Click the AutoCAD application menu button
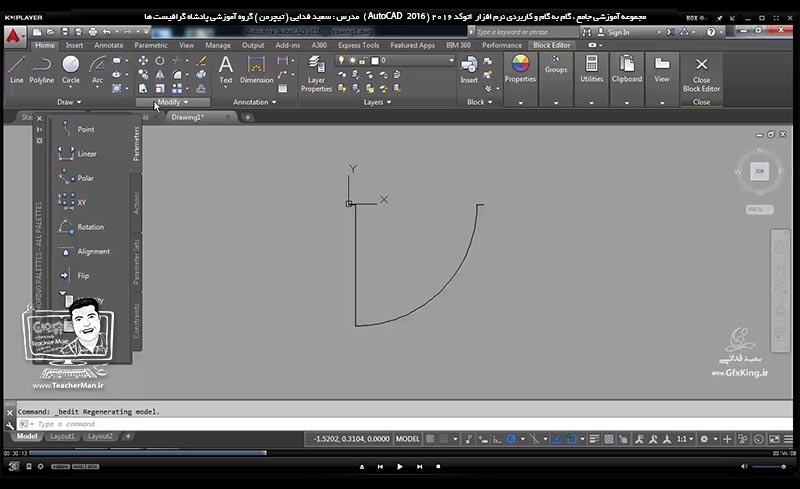 coord(14,36)
